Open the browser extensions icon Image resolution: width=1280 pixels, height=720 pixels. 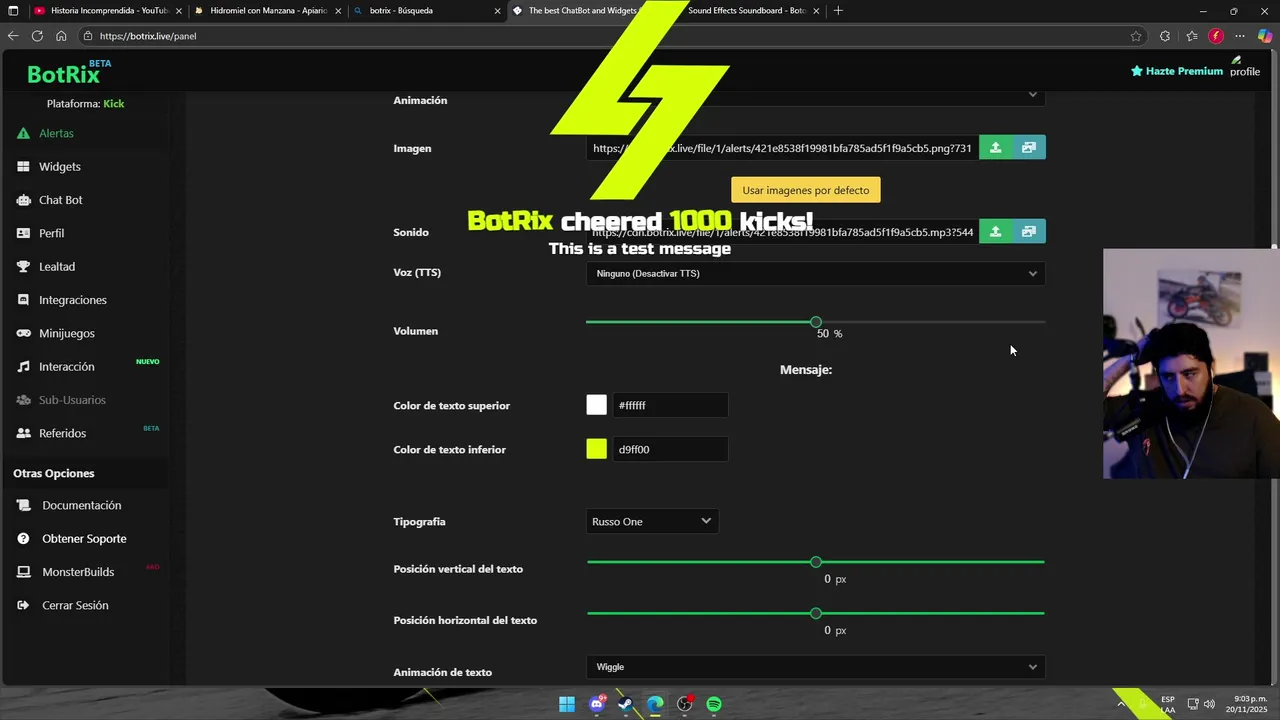1165,36
